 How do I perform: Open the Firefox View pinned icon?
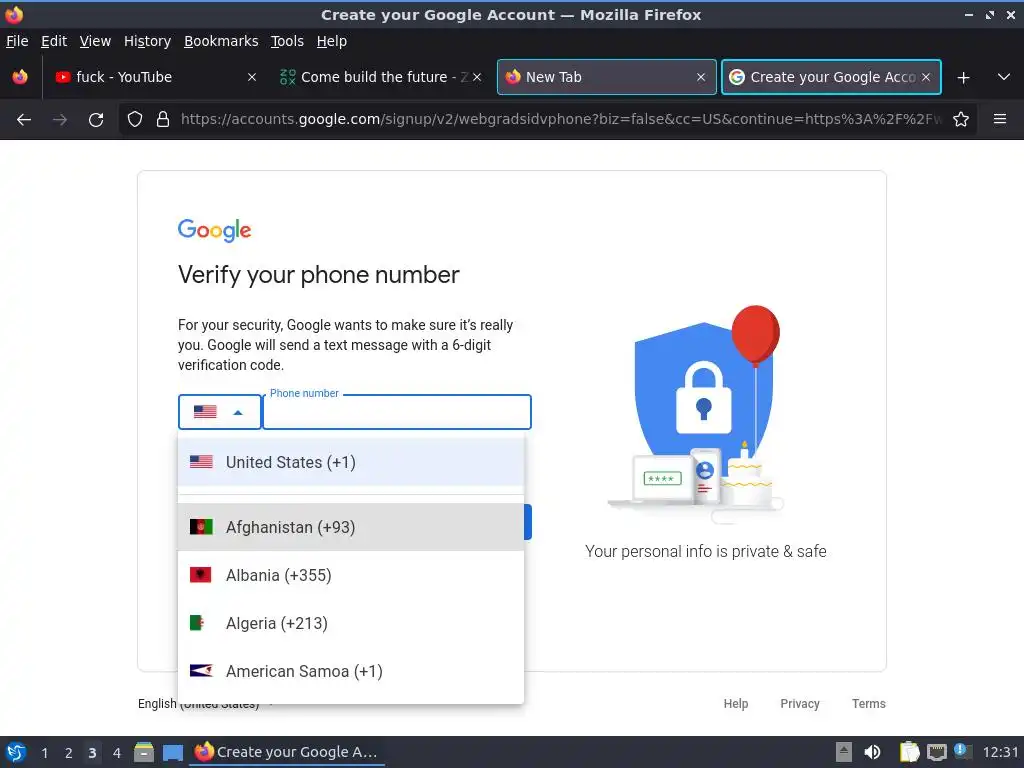pyautogui.click(x=20, y=77)
